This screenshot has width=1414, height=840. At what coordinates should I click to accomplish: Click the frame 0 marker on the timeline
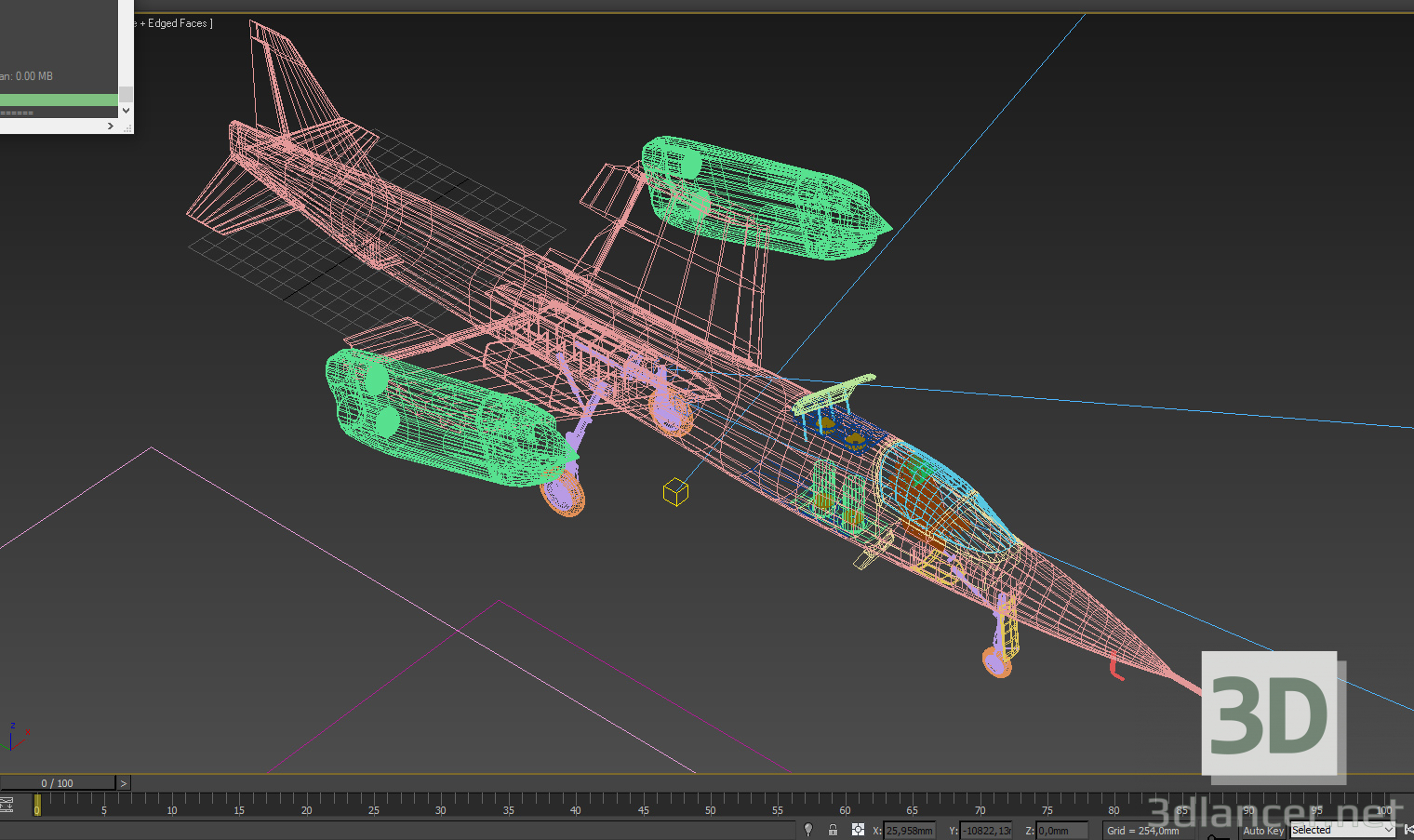coord(37,805)
